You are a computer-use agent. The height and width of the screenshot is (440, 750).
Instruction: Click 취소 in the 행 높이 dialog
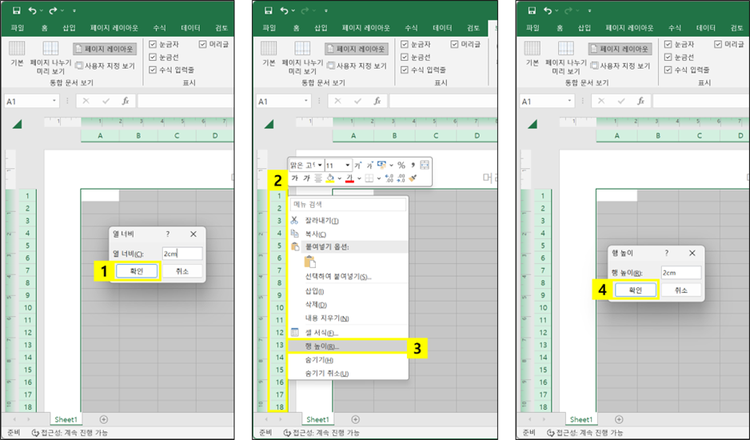click(681, 290)
